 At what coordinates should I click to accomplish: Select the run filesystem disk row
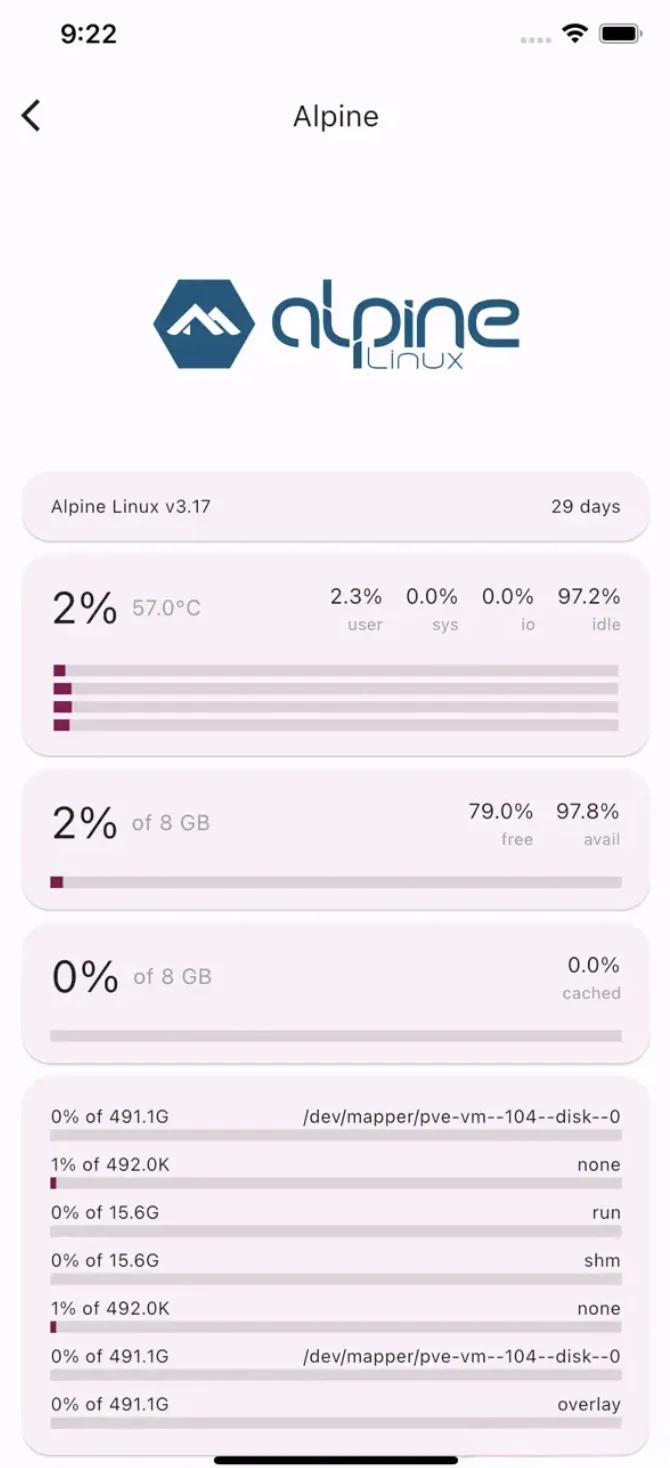pos(336,1220)
